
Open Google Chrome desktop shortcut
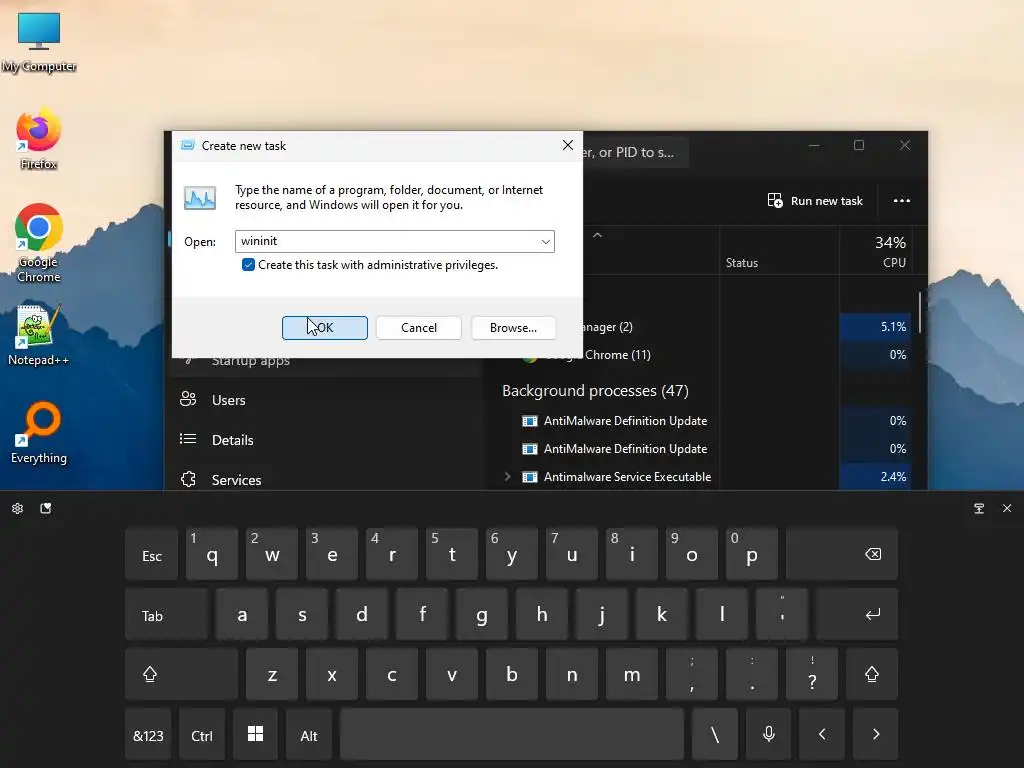[39, 242]
